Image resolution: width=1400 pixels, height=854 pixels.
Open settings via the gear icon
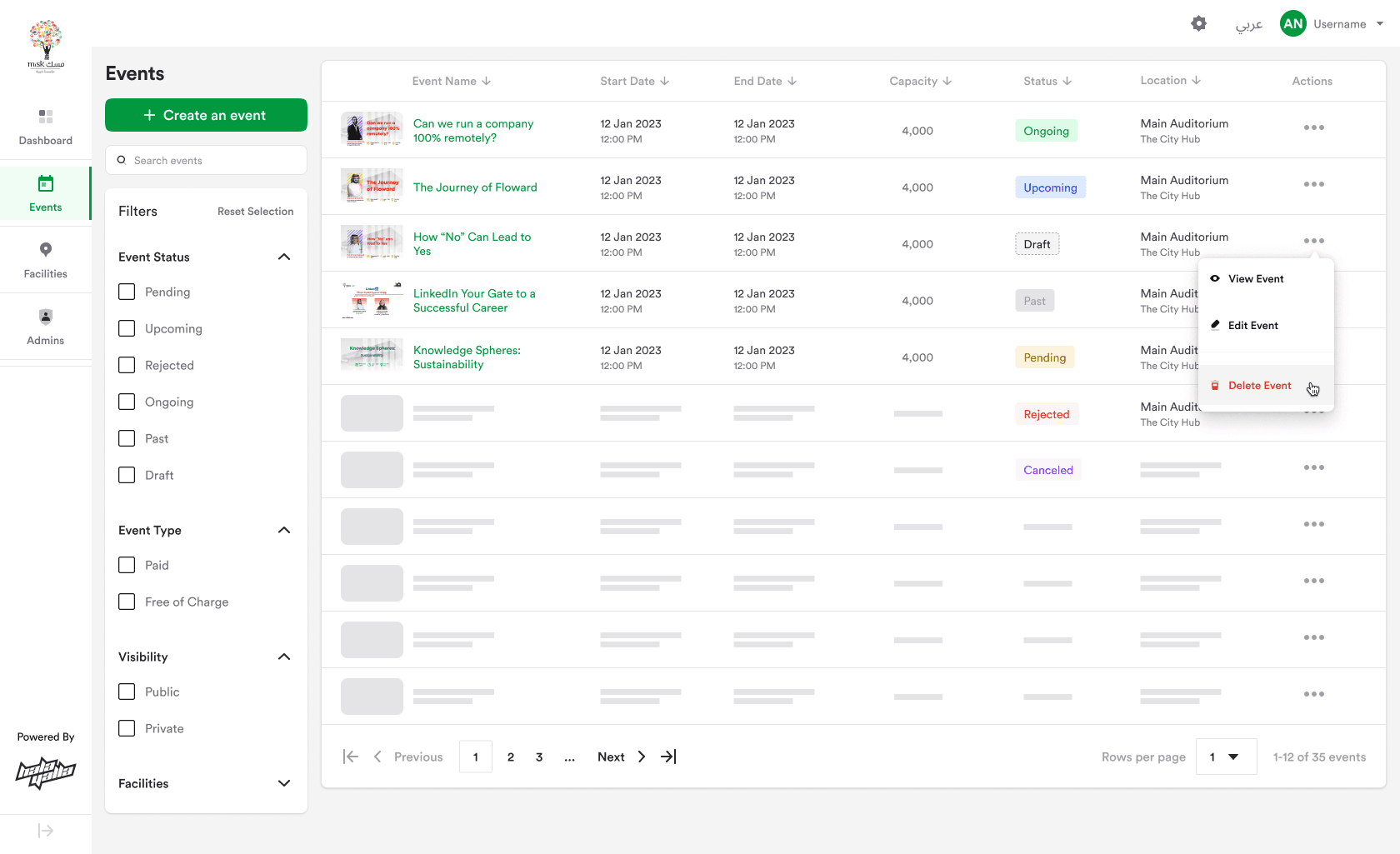click(x=1198, y=23)
